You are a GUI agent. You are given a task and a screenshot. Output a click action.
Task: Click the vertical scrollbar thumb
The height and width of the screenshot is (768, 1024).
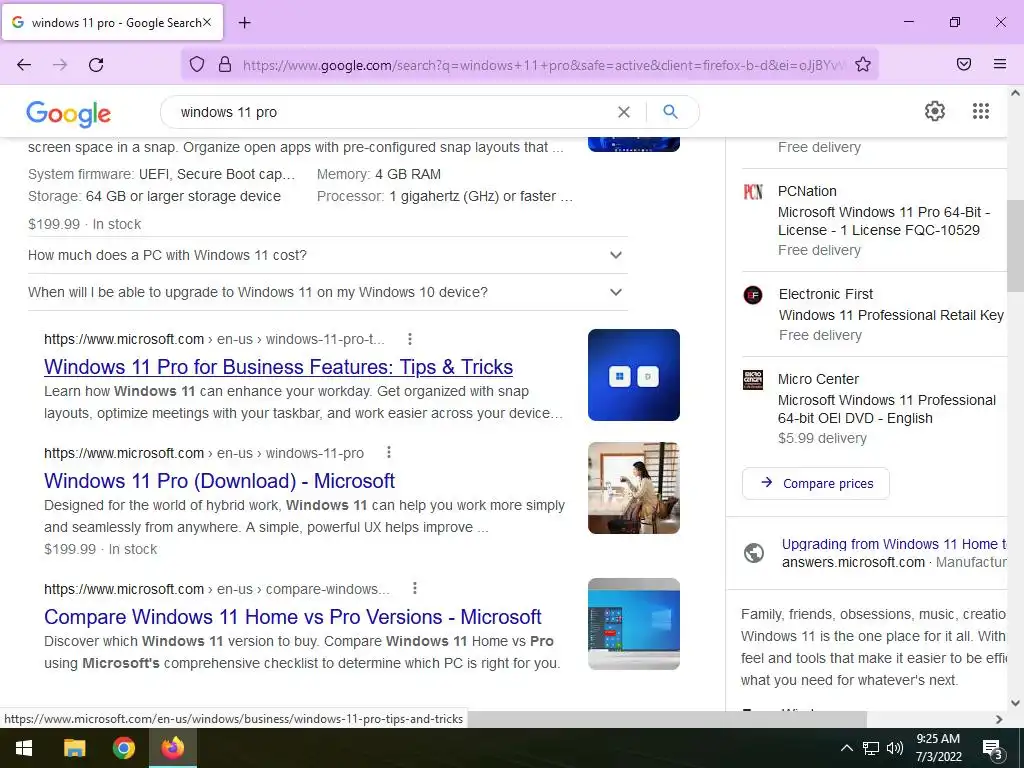coord(1015,246)
